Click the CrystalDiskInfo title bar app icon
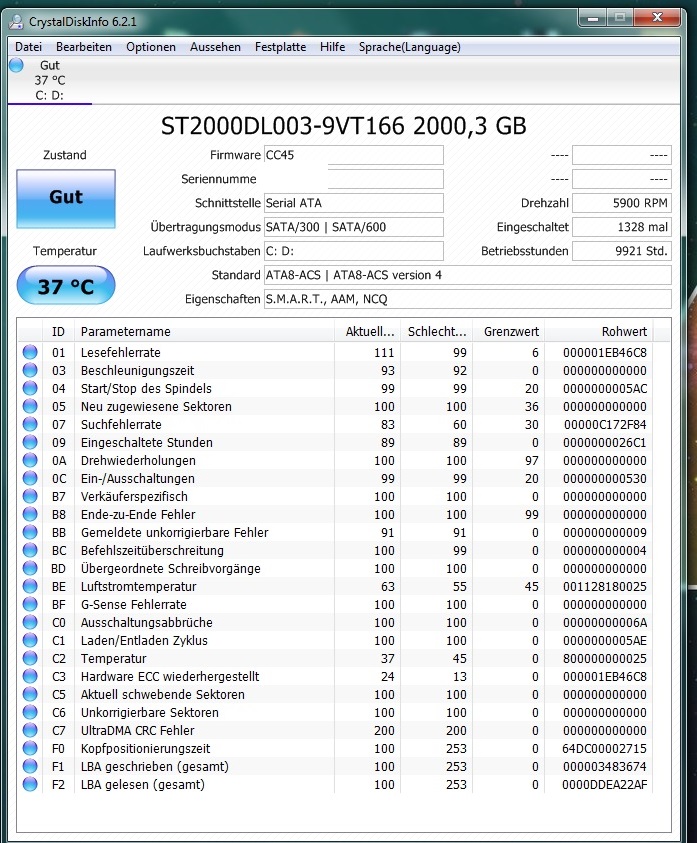 17,22
